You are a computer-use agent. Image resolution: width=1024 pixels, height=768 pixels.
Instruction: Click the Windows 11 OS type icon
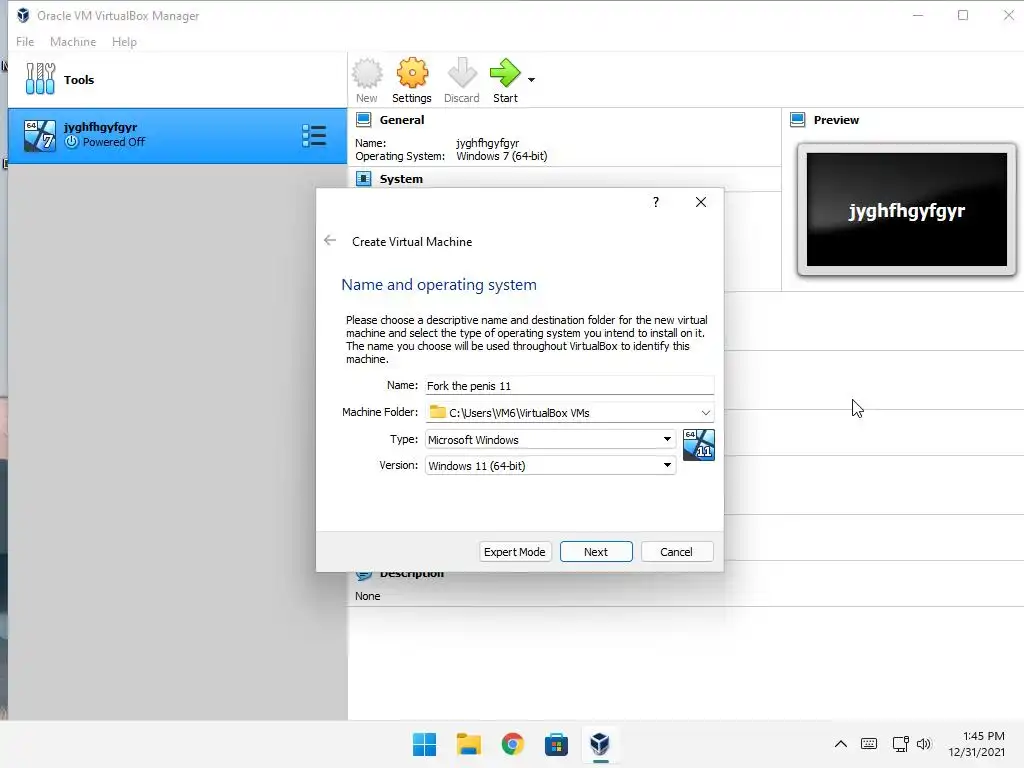pyautogui.click(x=699, y=445)
